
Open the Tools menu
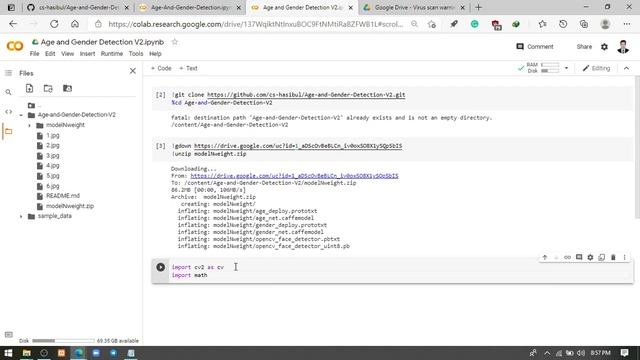point(136,54)
